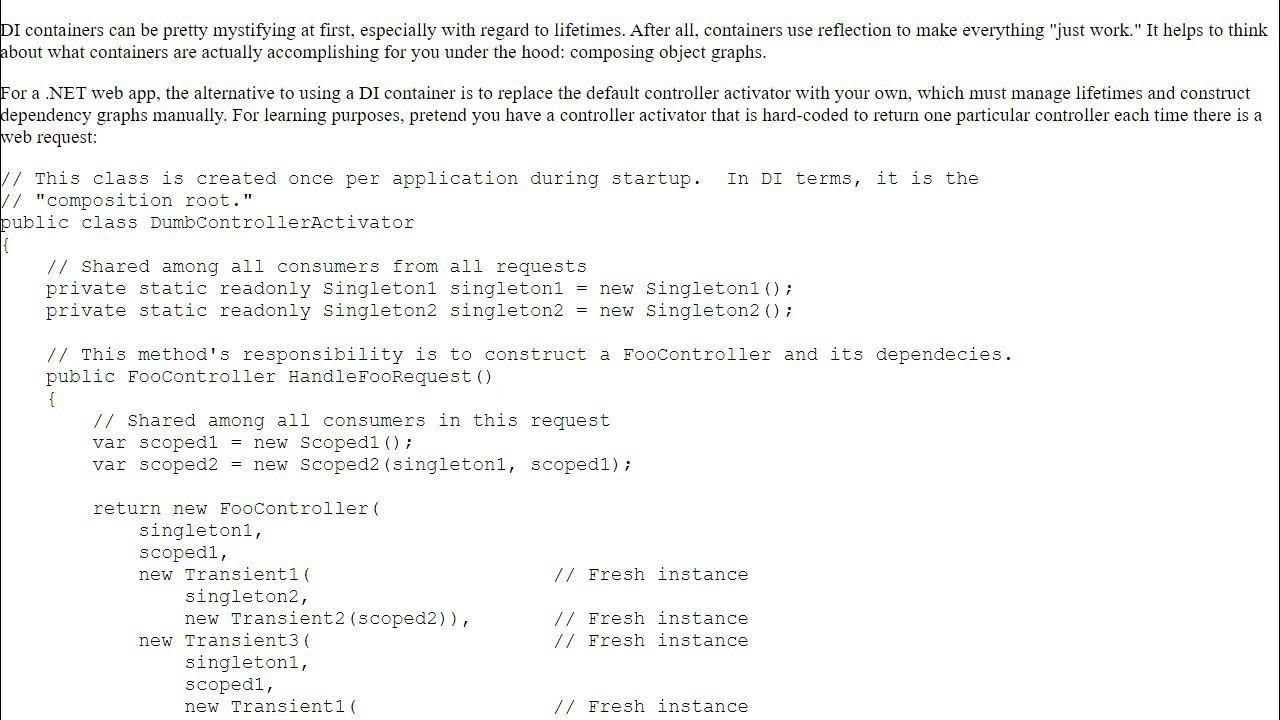Click the "// Fresh instance" comment beside Transient3
The image size is (1280, 720).
point(651,640)
